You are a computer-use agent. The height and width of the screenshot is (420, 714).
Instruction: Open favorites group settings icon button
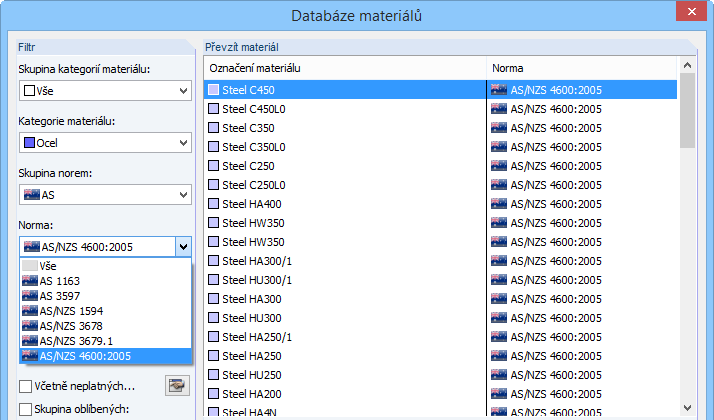[177, 386]
